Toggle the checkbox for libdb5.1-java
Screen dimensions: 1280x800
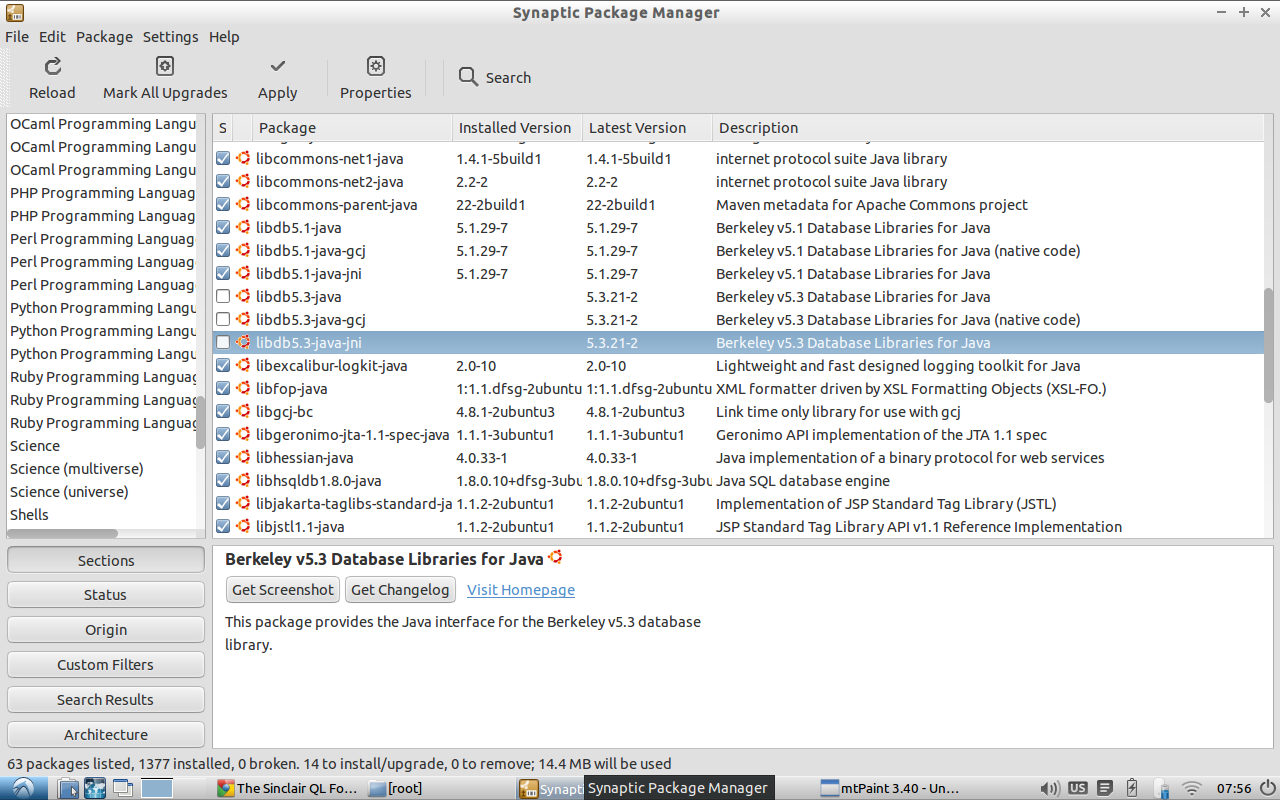(x=223, y=227)
